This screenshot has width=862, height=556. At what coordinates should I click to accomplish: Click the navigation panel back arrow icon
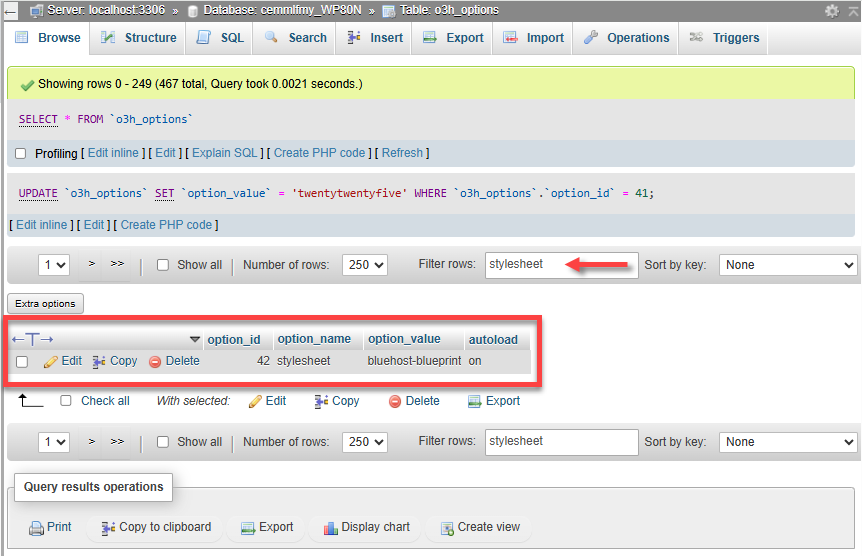pos(10,10)
